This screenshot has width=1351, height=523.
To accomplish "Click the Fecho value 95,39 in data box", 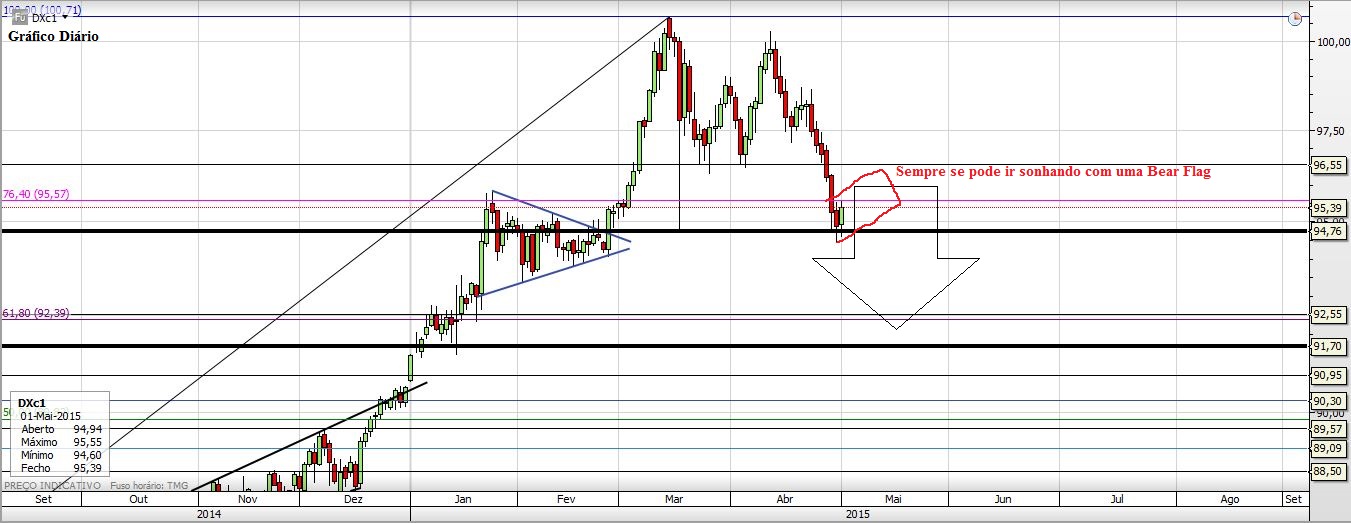I will (88, 467).
